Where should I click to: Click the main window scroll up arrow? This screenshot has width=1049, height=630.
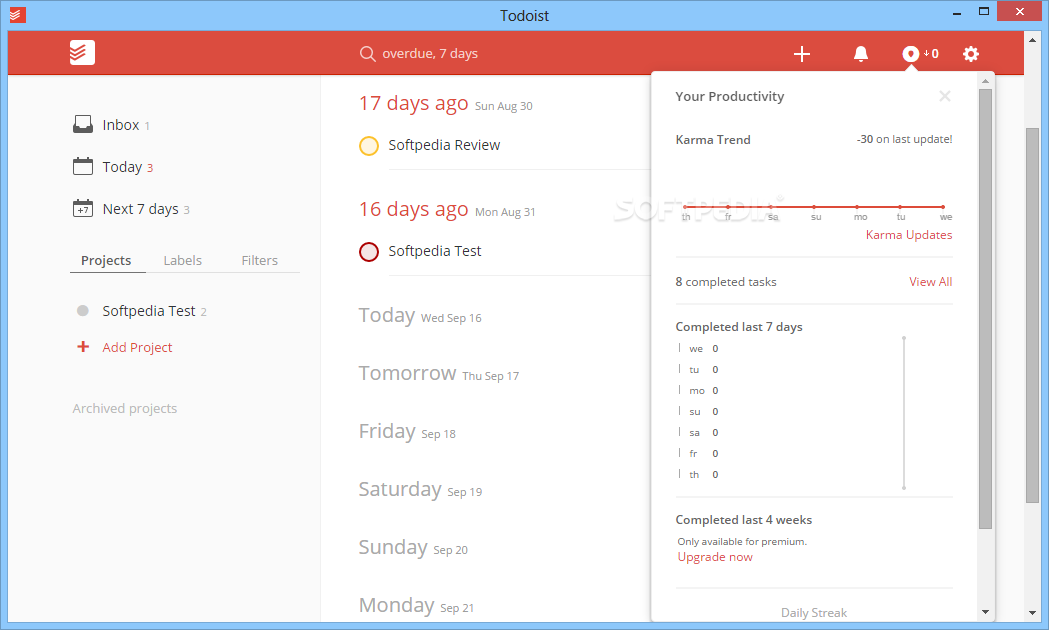[x=1032, y=40]
